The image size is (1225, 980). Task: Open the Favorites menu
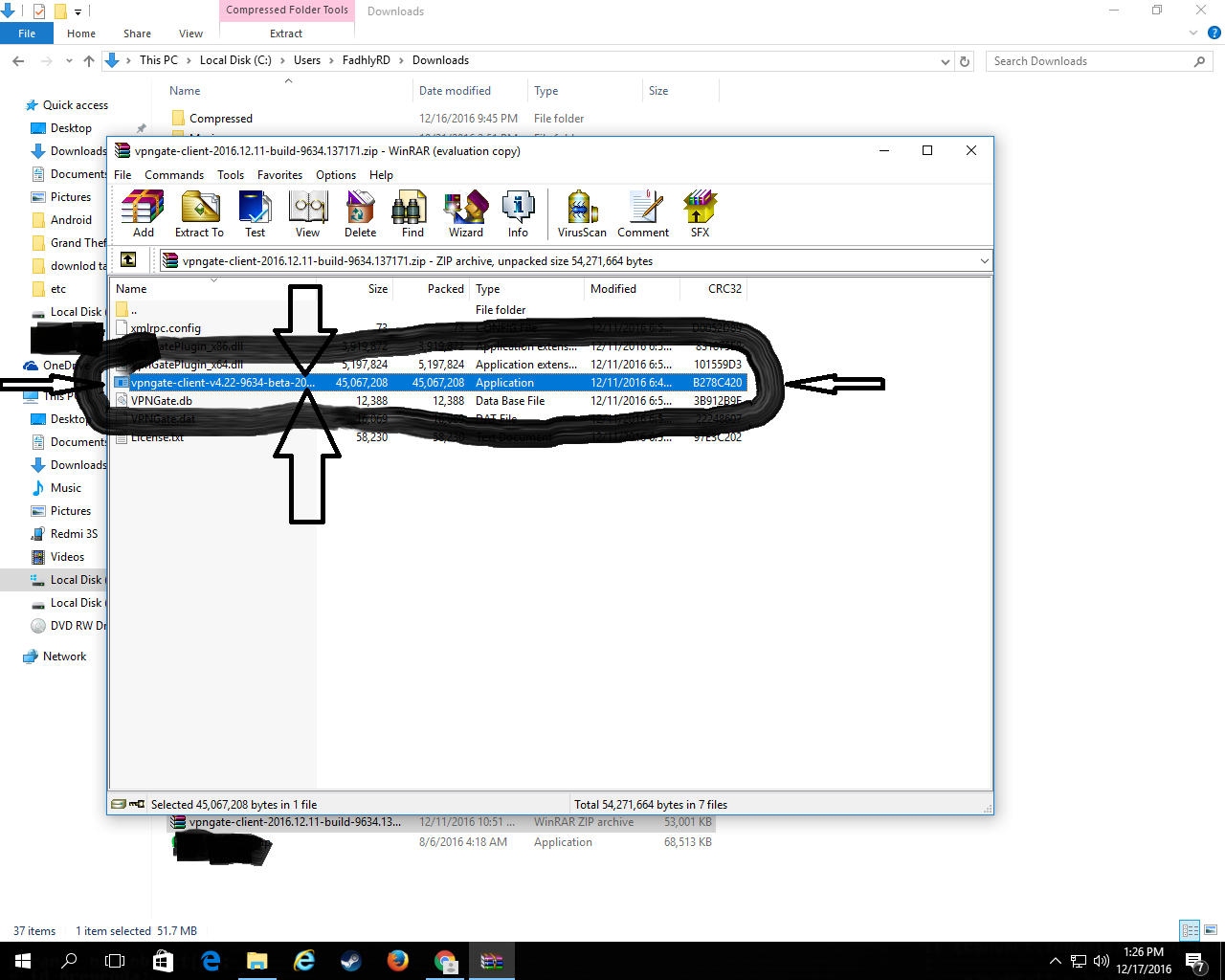[279, 175]
